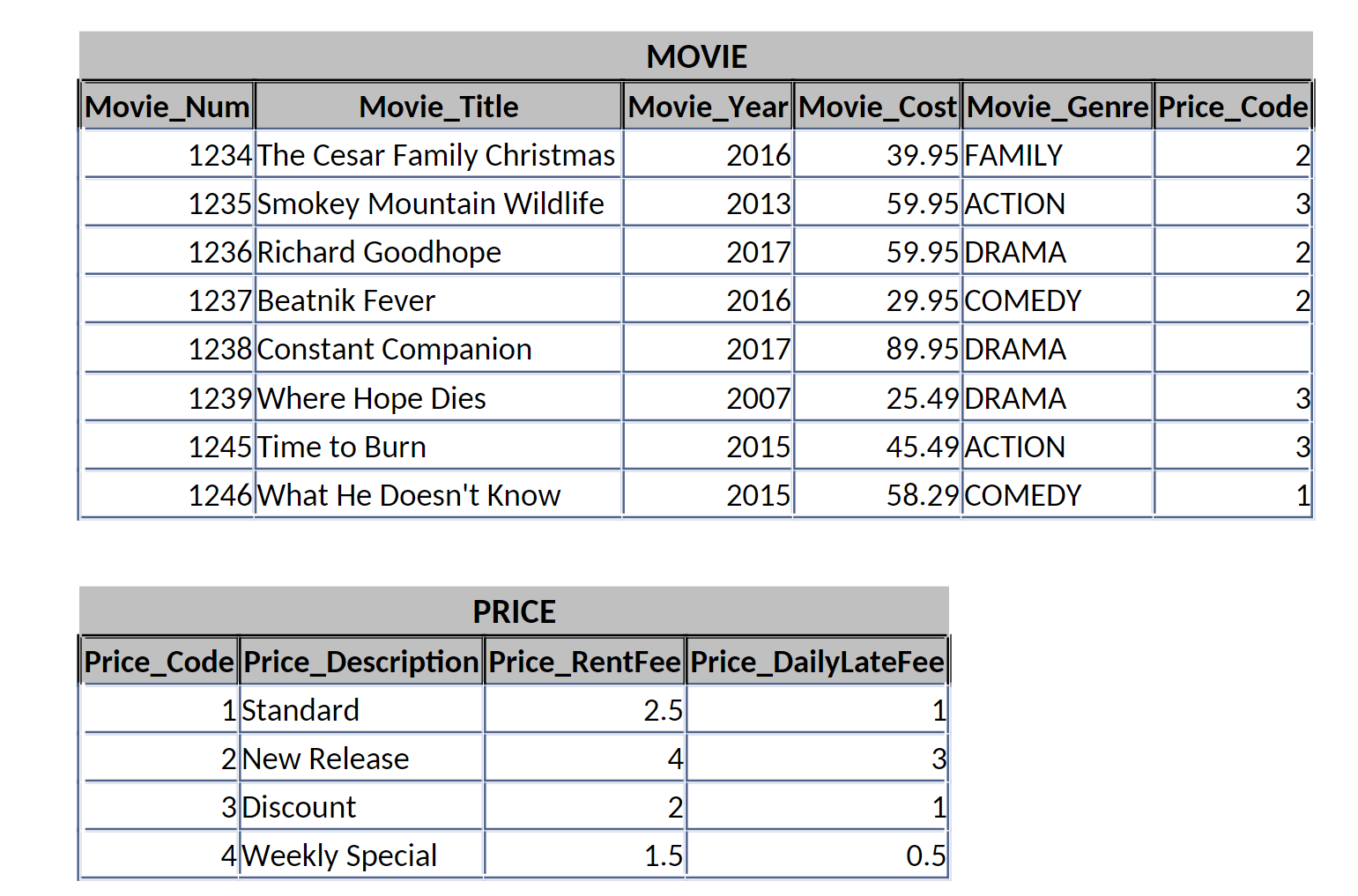Click the Movie_Year header cell

[x=708, y=107]
